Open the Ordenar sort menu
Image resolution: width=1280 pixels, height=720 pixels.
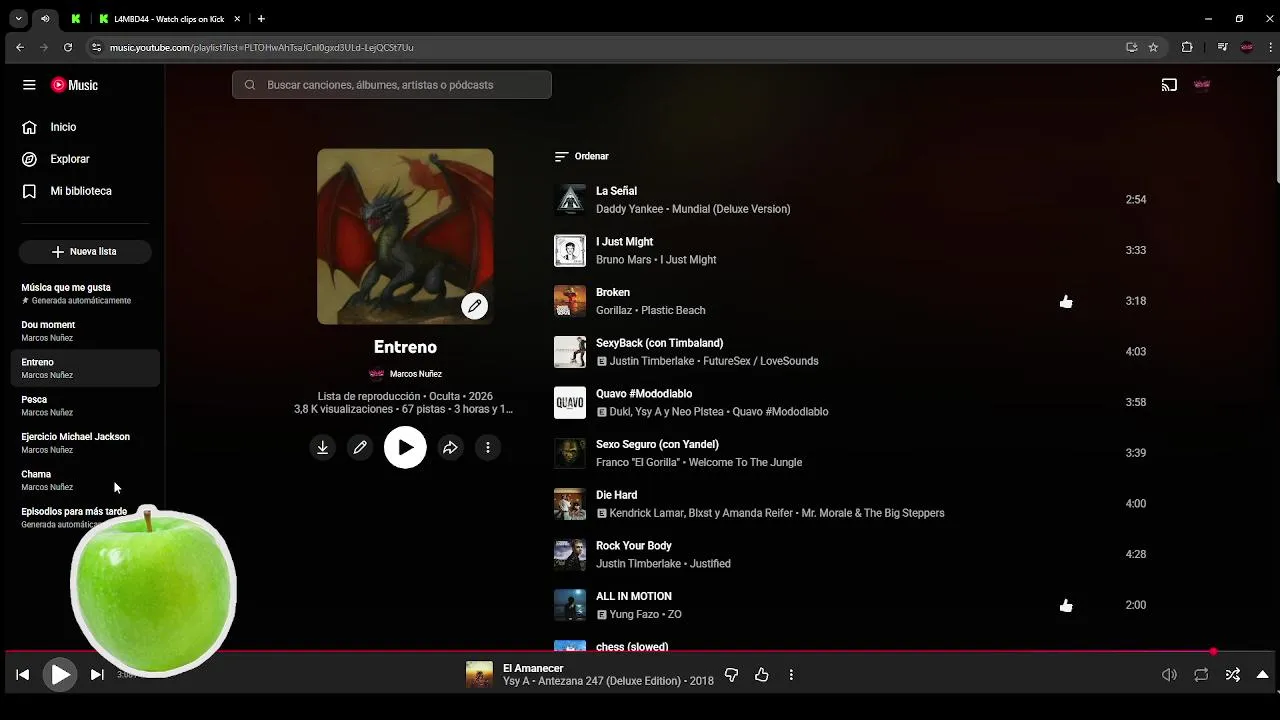(582, 156)
